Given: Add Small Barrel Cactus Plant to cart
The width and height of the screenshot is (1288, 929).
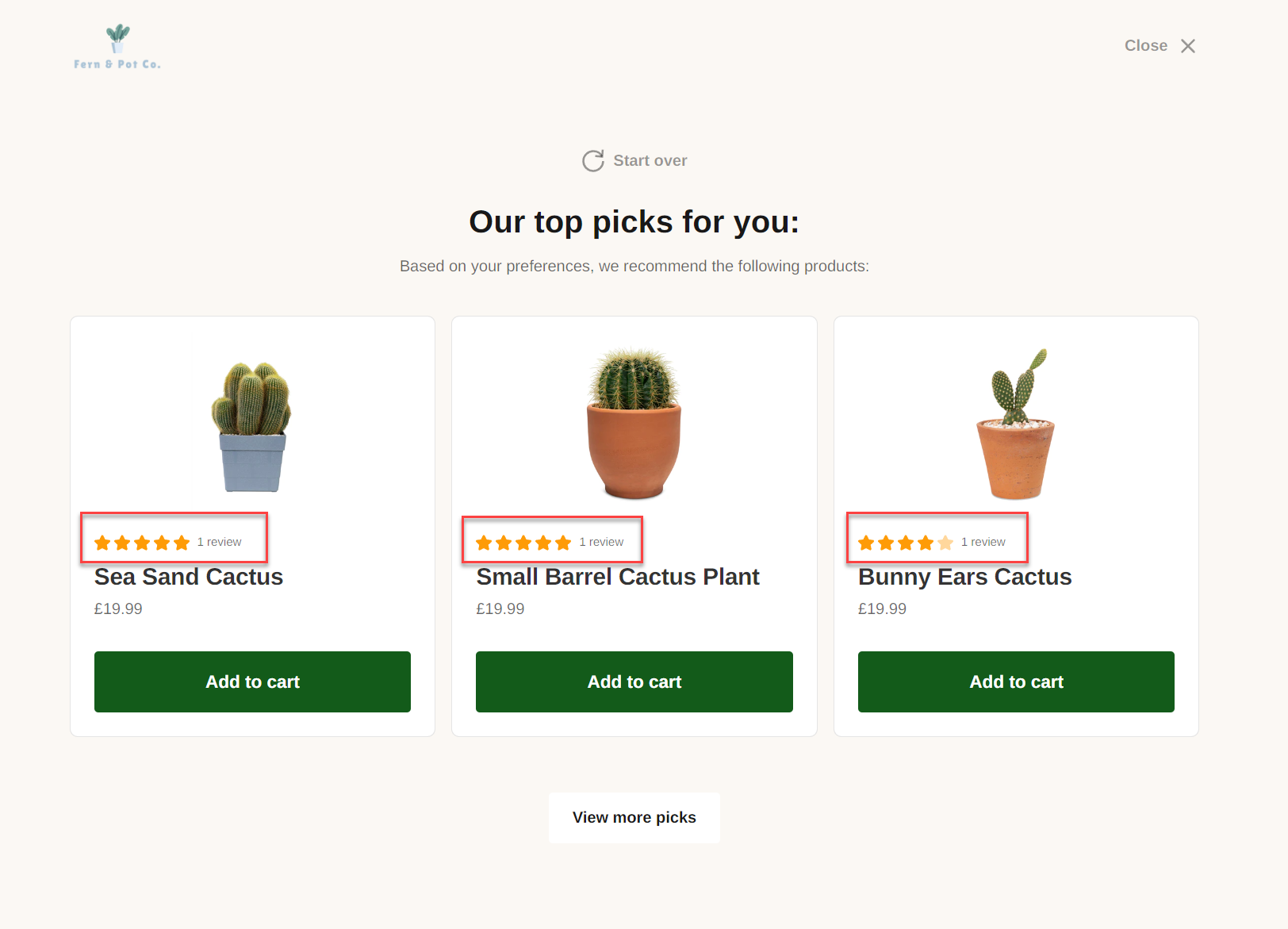Looking at the screenshot, I should 634,681.
